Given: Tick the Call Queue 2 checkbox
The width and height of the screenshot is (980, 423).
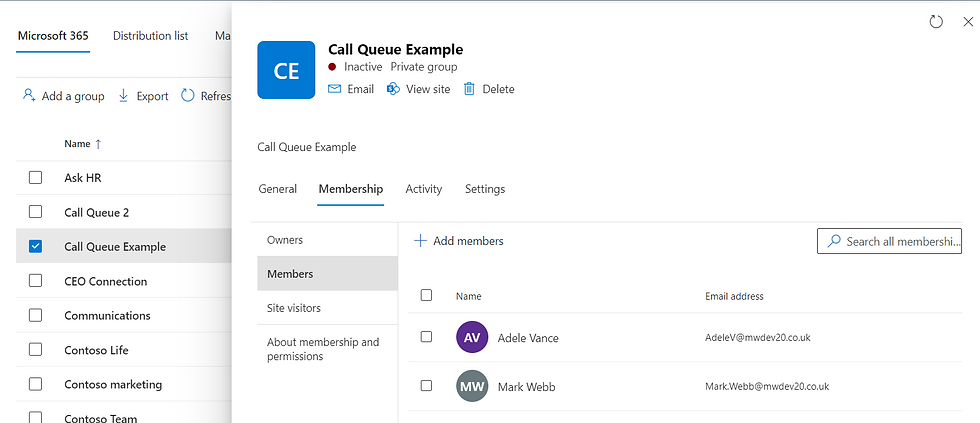Looking at the screenshot, I should 36,212.
